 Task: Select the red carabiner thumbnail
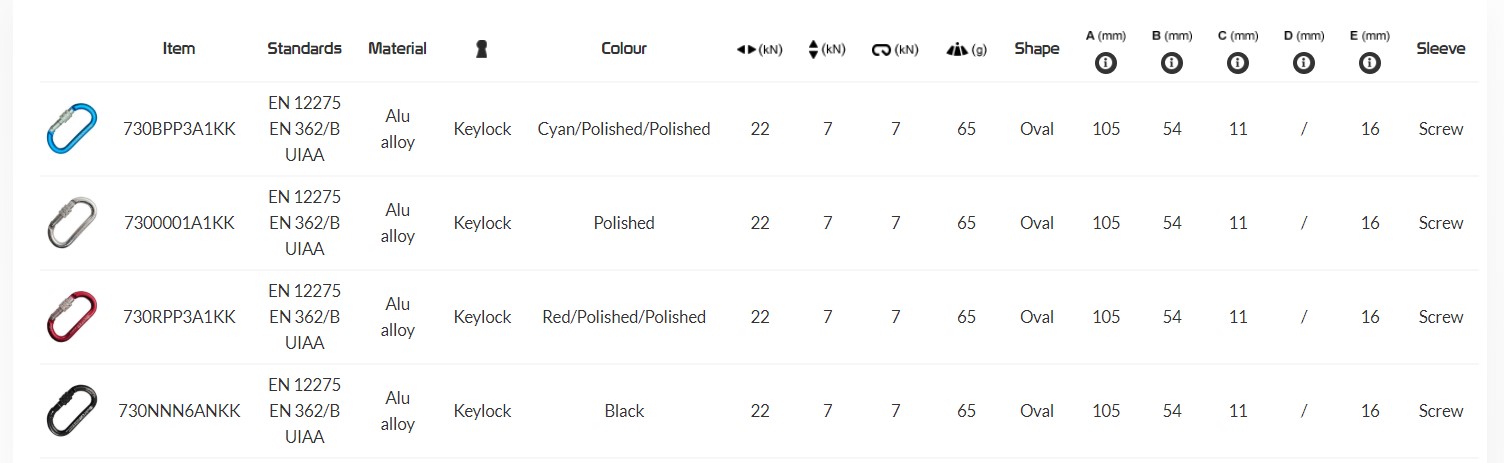coord(72,317)
